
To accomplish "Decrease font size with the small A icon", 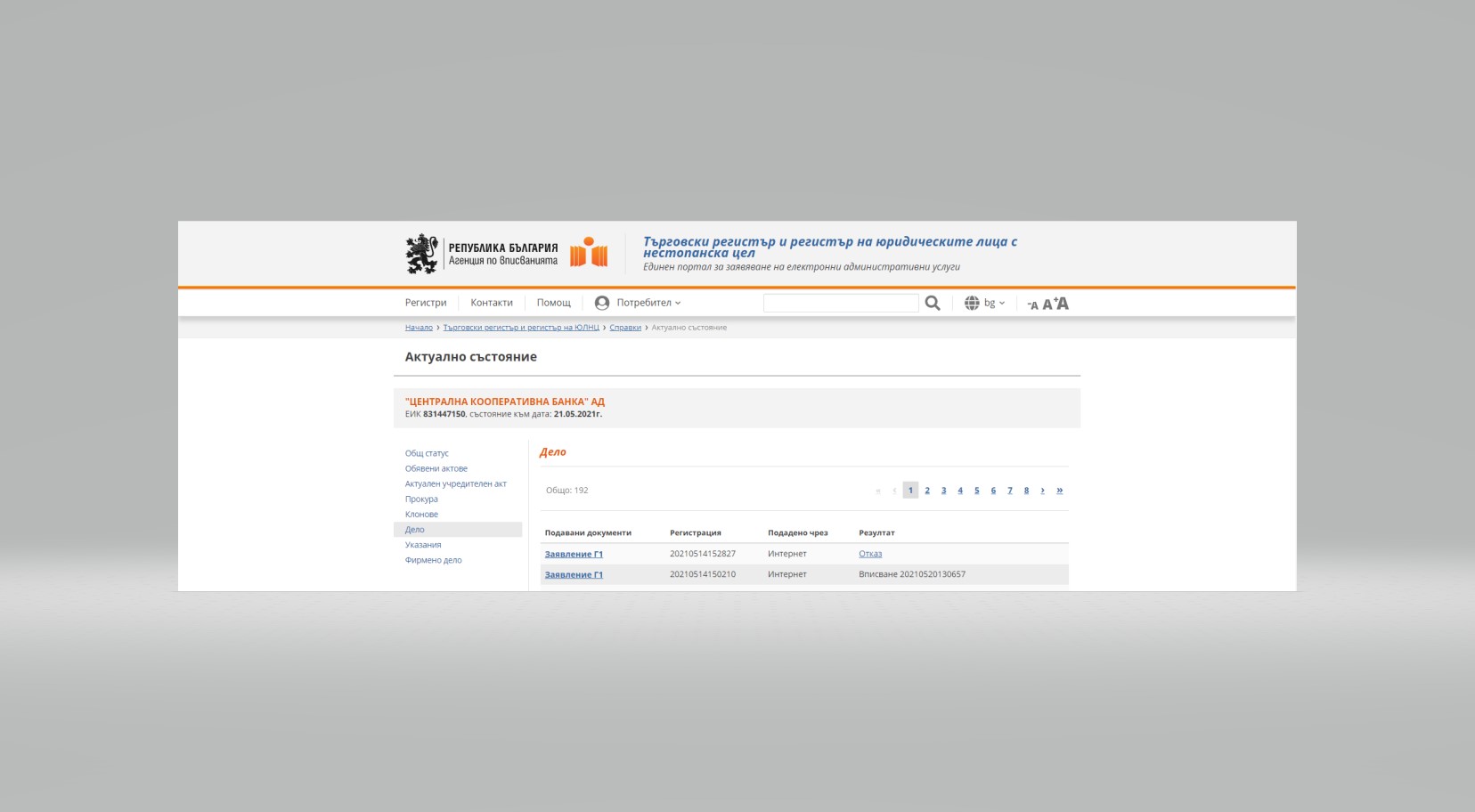I will (x=1032, y=304).
